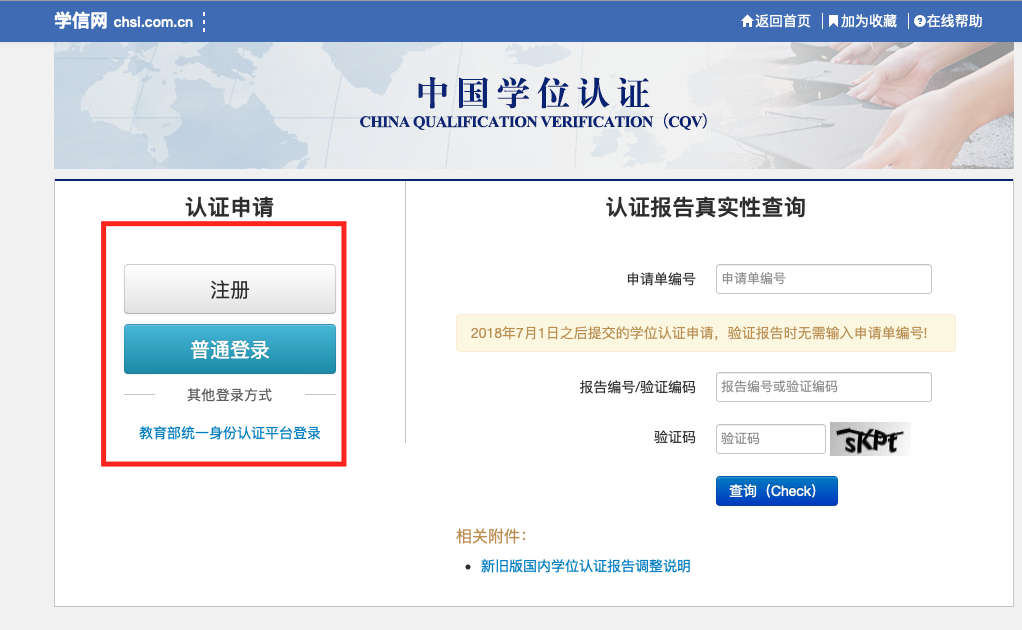Refresh the captcha image showing SKPT
The width and height of the screenshot is (1022, 630).
click(870, 439)
